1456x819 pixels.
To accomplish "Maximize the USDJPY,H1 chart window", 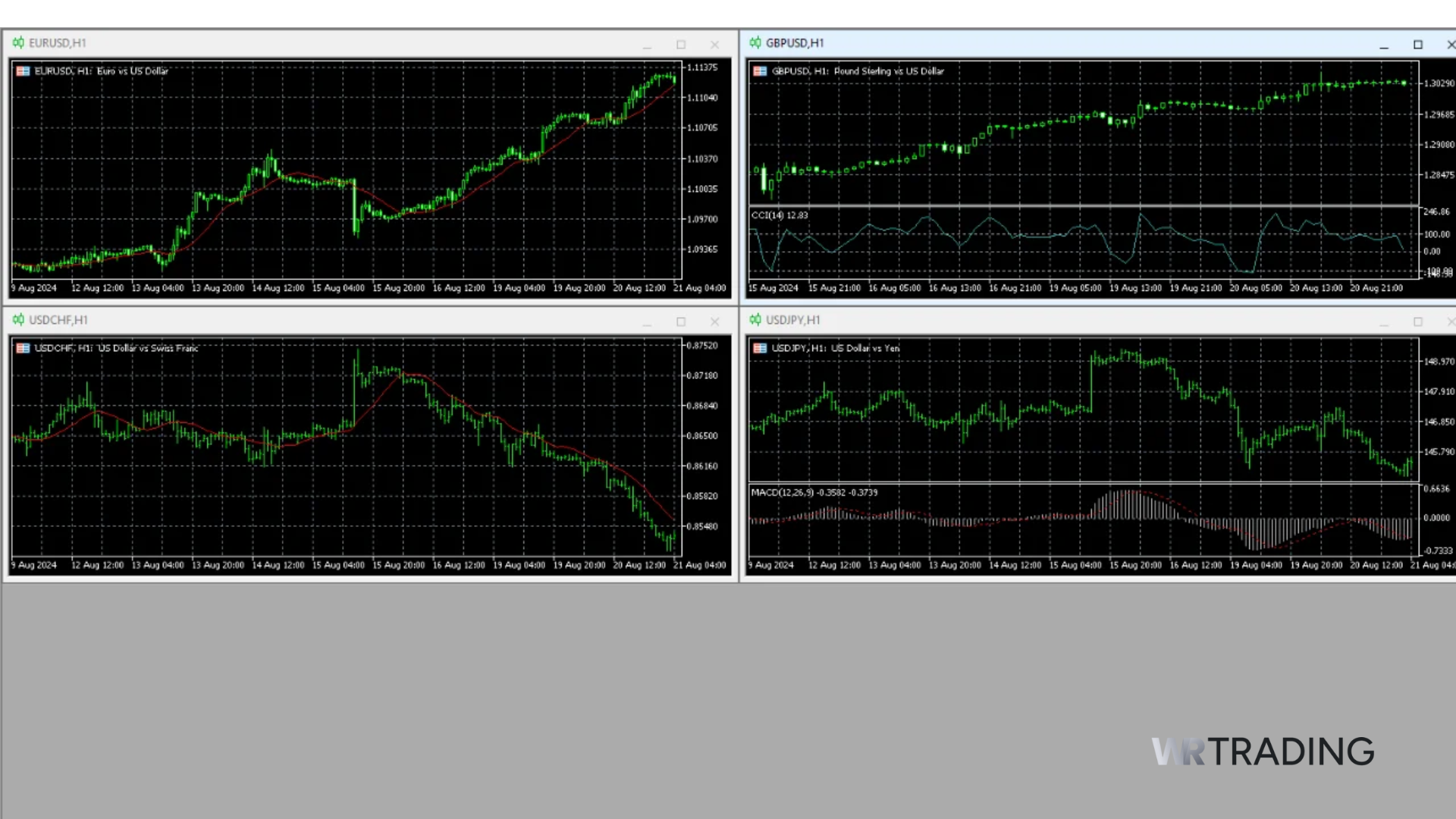I will [1418, 322].
